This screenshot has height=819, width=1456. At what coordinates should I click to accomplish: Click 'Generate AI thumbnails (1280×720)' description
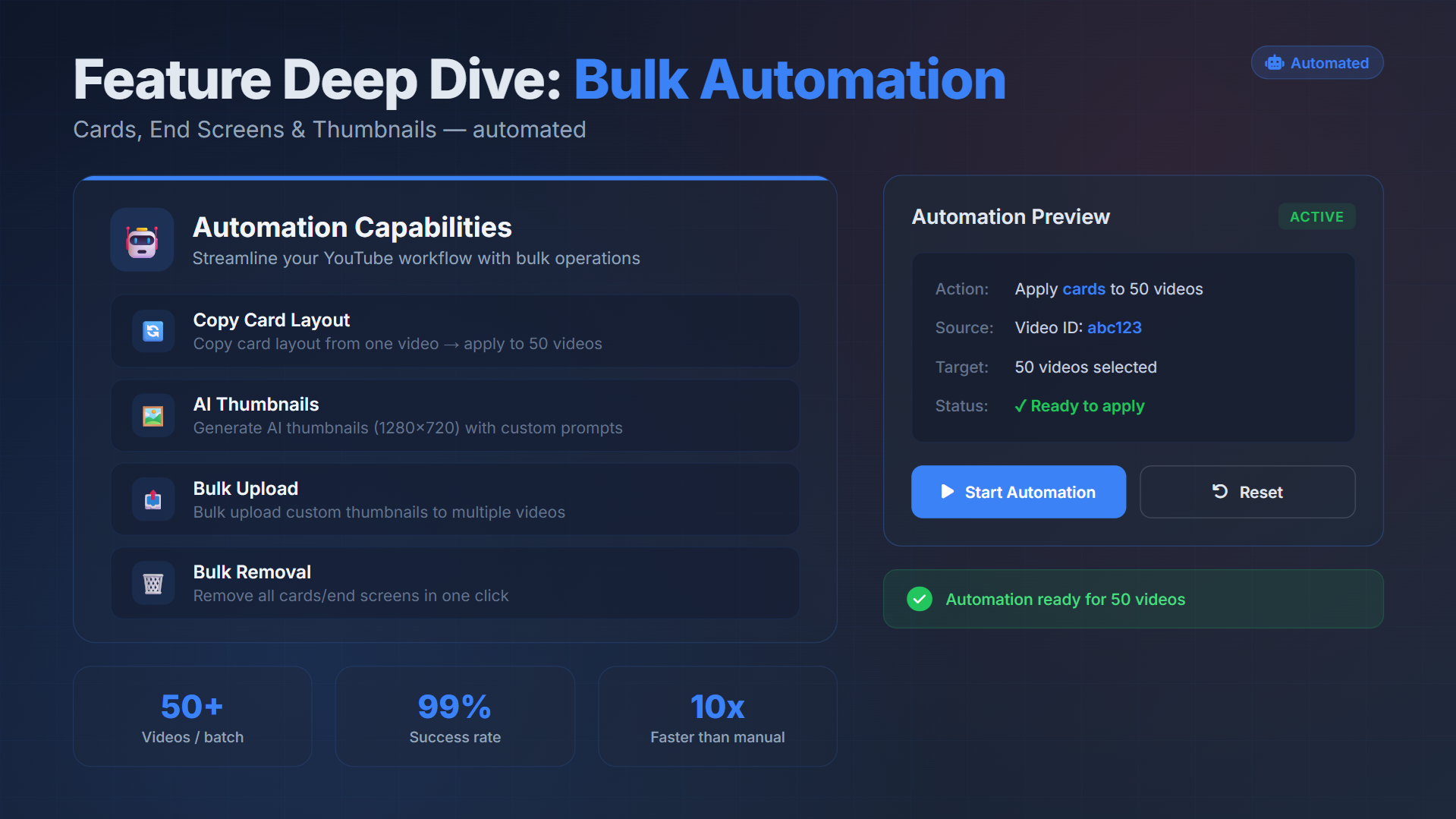(408, 428)
